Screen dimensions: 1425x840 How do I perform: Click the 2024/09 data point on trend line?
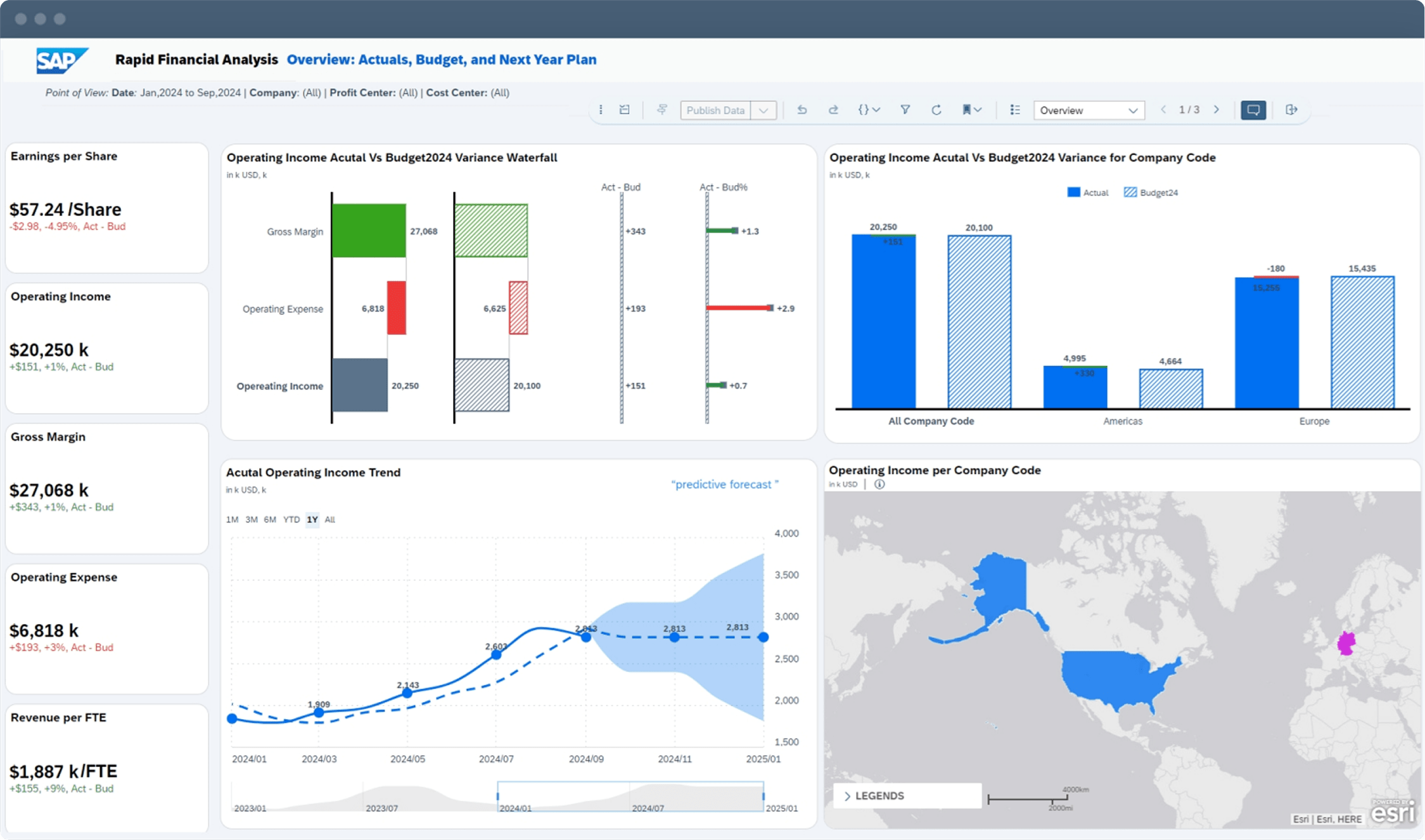(x=586, y=637)
